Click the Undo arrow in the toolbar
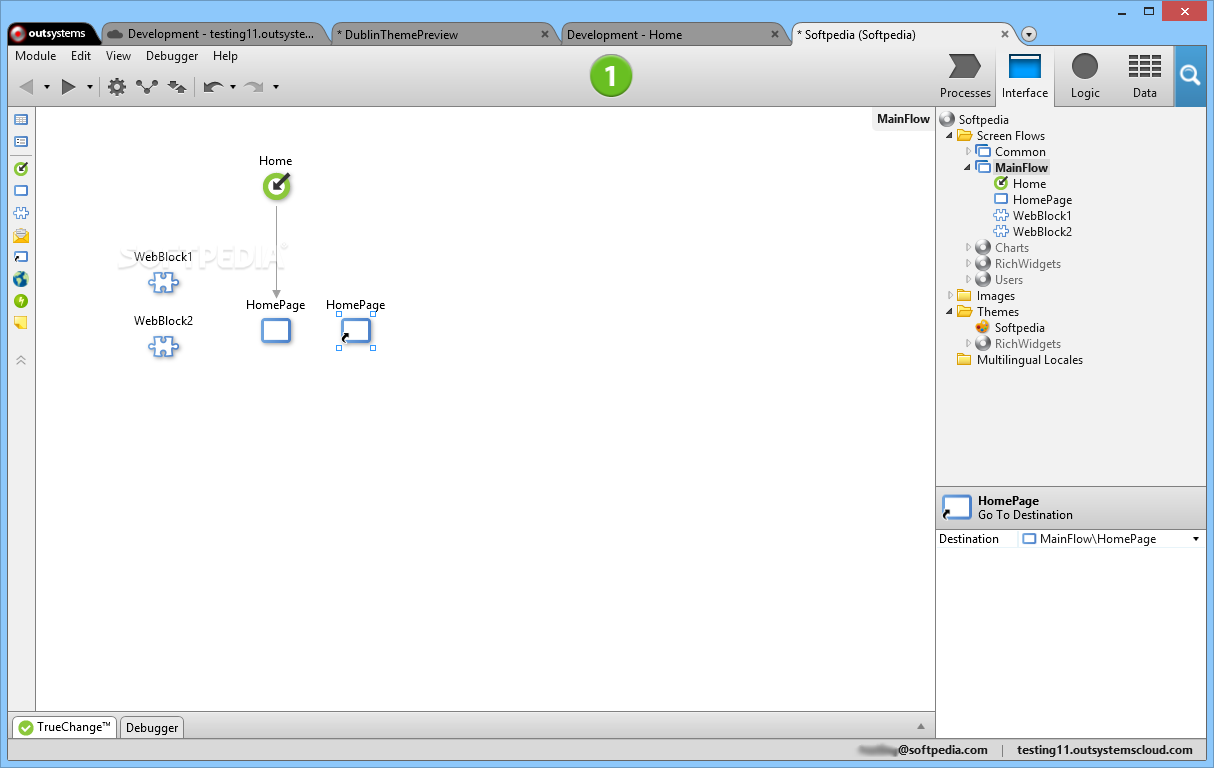1214x768 pixels. pyautogui.click(x=212, y=87)
